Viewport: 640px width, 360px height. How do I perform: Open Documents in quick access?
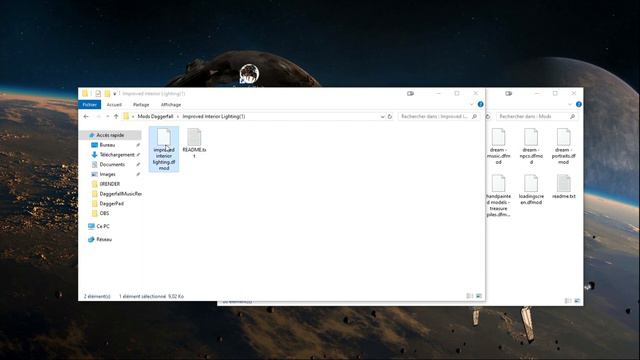click(x=112, y=164)
